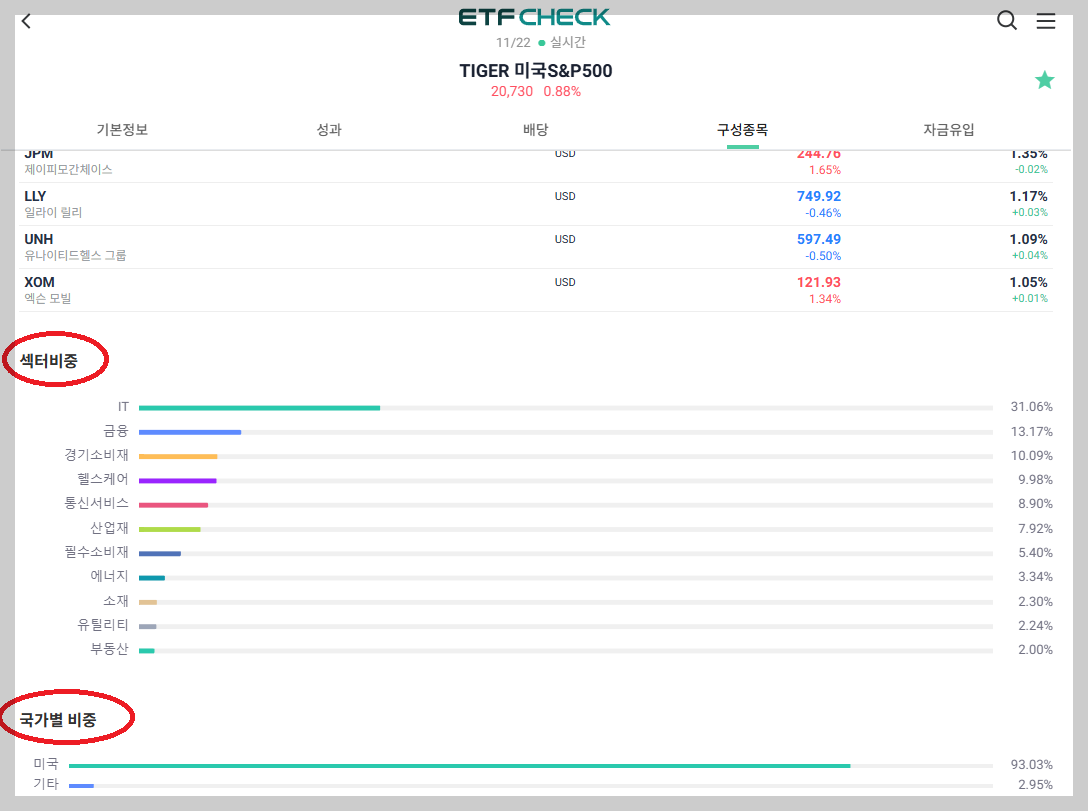Image resolution: width=1088 pixels, height=811 pixels.
Task: Click the ETF CHECK logo
Action: pos(534,17)
